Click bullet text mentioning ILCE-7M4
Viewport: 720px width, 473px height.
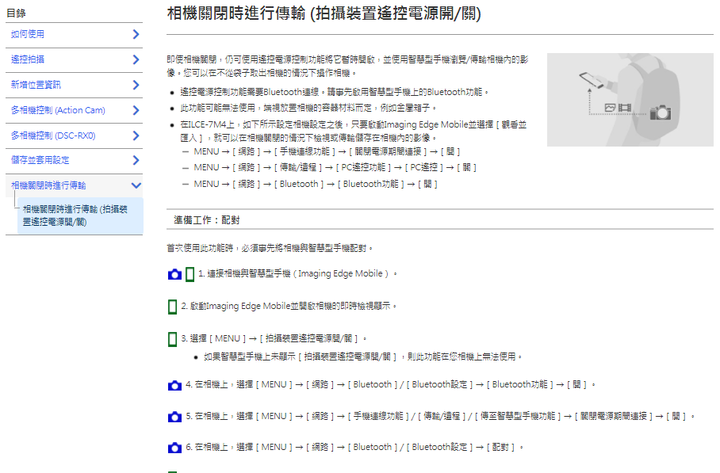pos(354,131)
